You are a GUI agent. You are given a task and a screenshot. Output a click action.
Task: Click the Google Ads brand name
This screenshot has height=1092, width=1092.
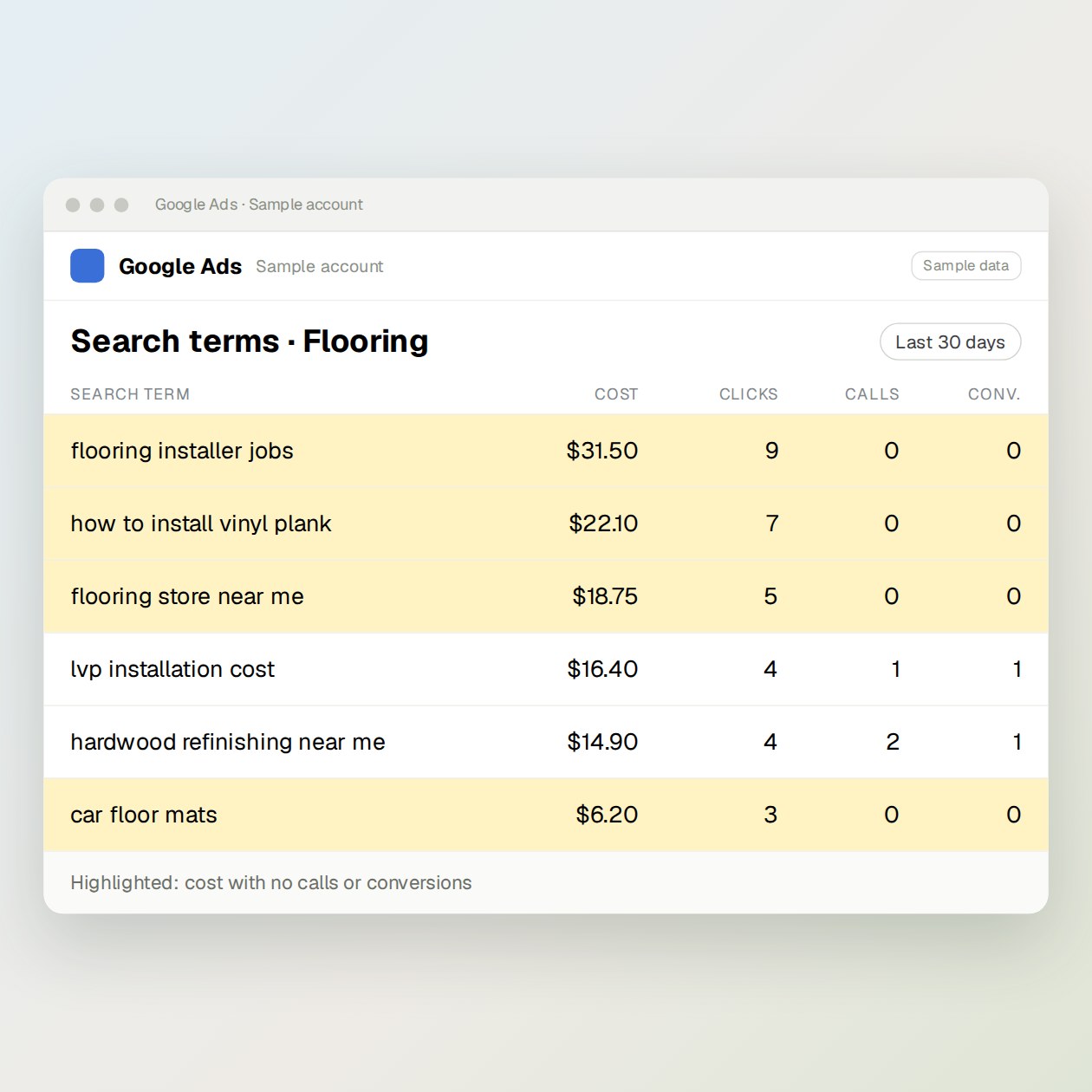180,266
